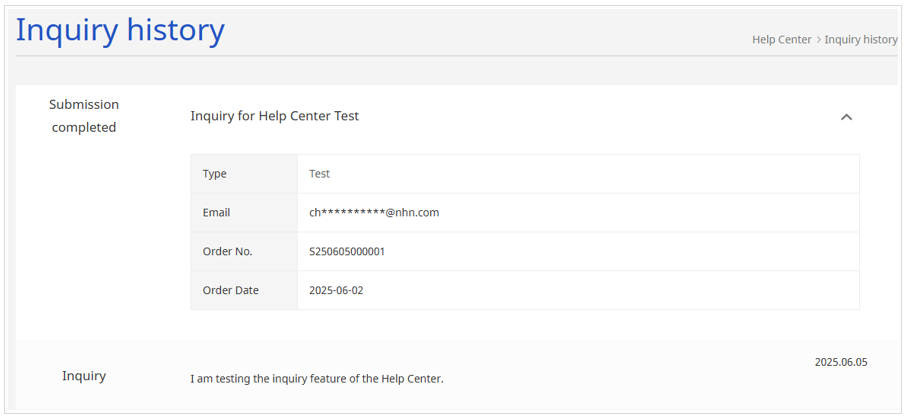Click inside the inquiry details table
This screenshot has height=417, width=905.
click(525, 232)
